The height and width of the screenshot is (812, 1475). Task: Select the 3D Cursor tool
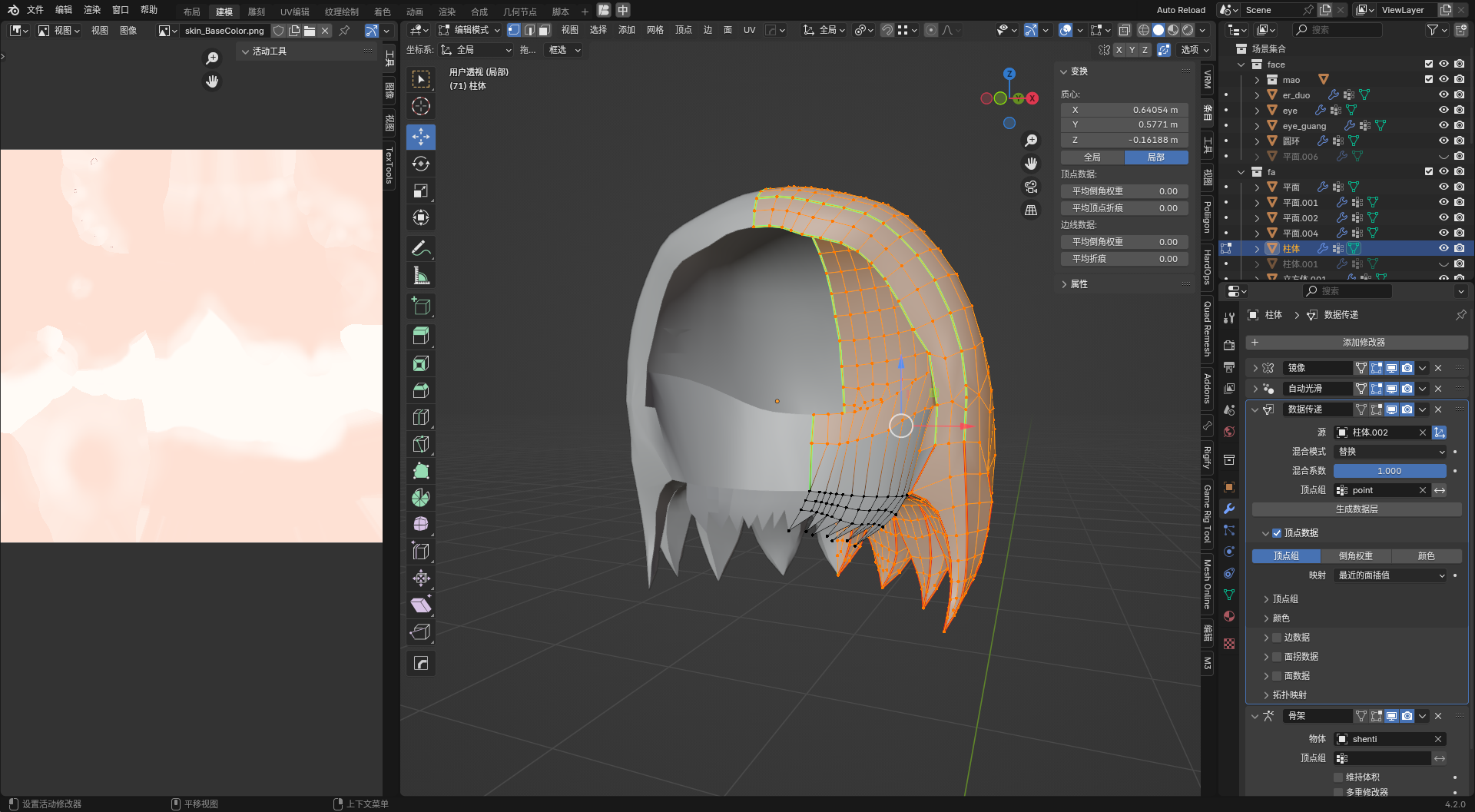click(421, 106)
